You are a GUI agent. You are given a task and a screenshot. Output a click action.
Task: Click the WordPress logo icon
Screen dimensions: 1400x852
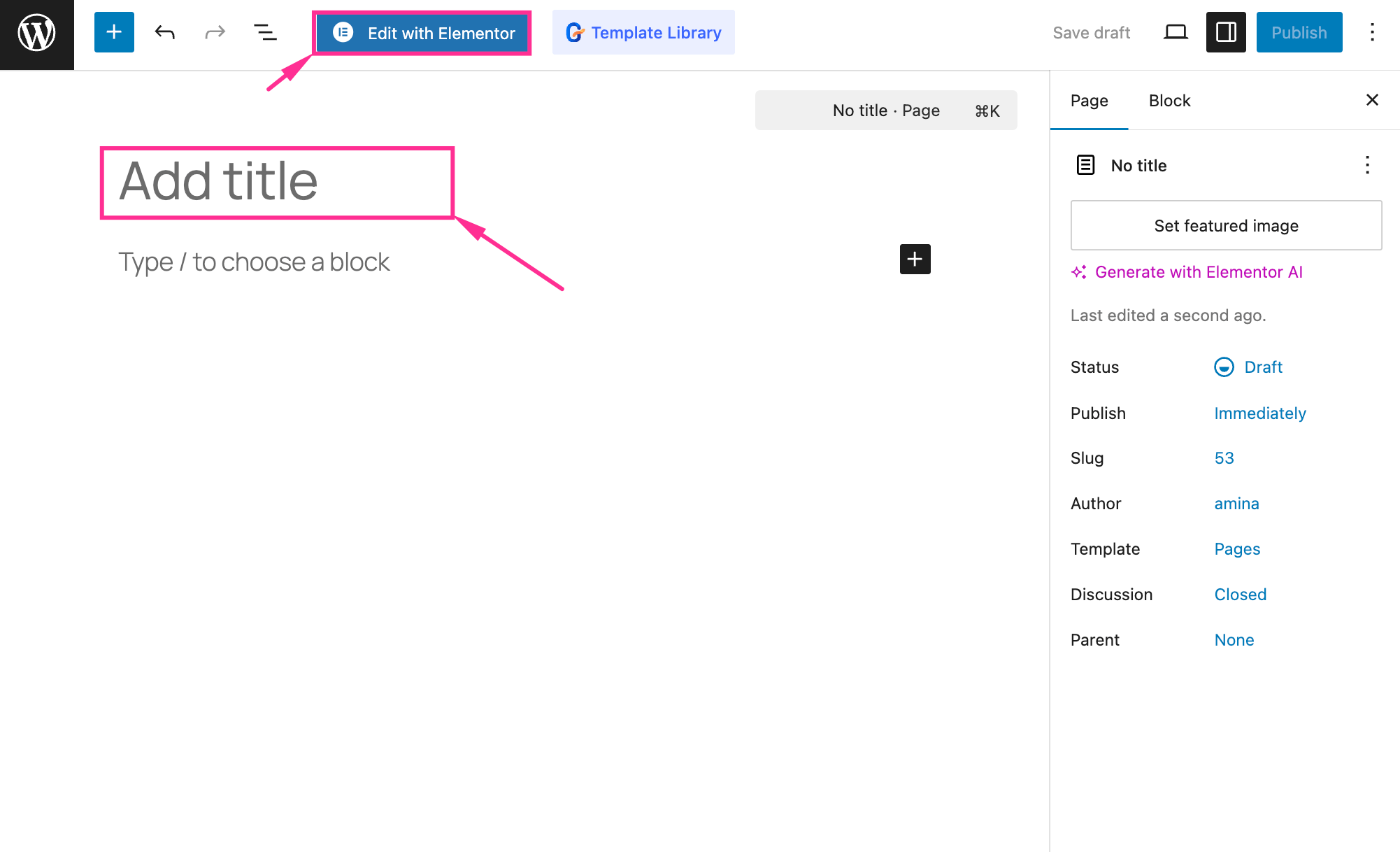tap(36, 34)
